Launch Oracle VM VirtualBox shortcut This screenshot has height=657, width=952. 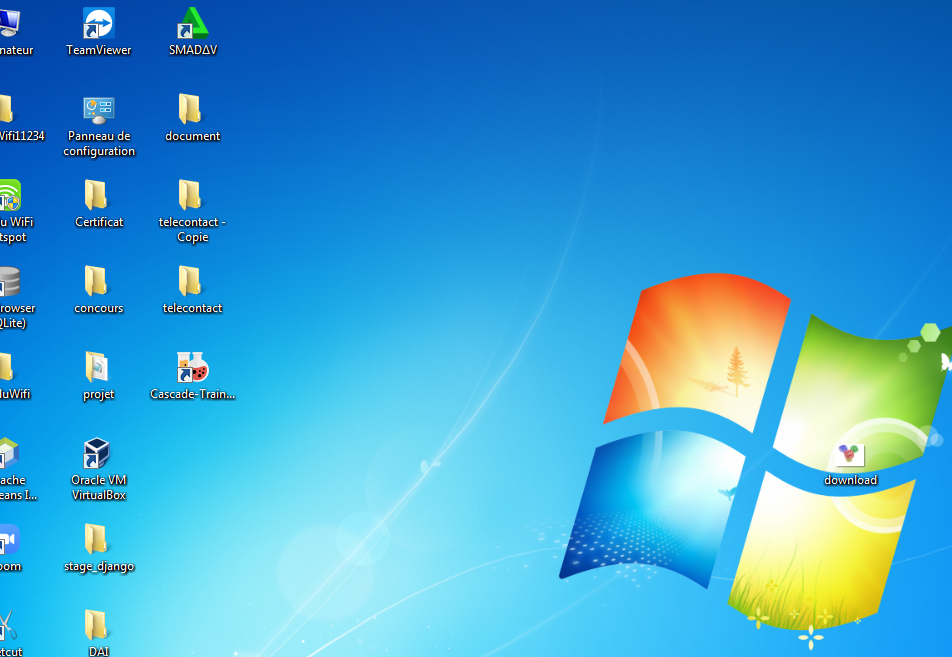pos(97,454)
